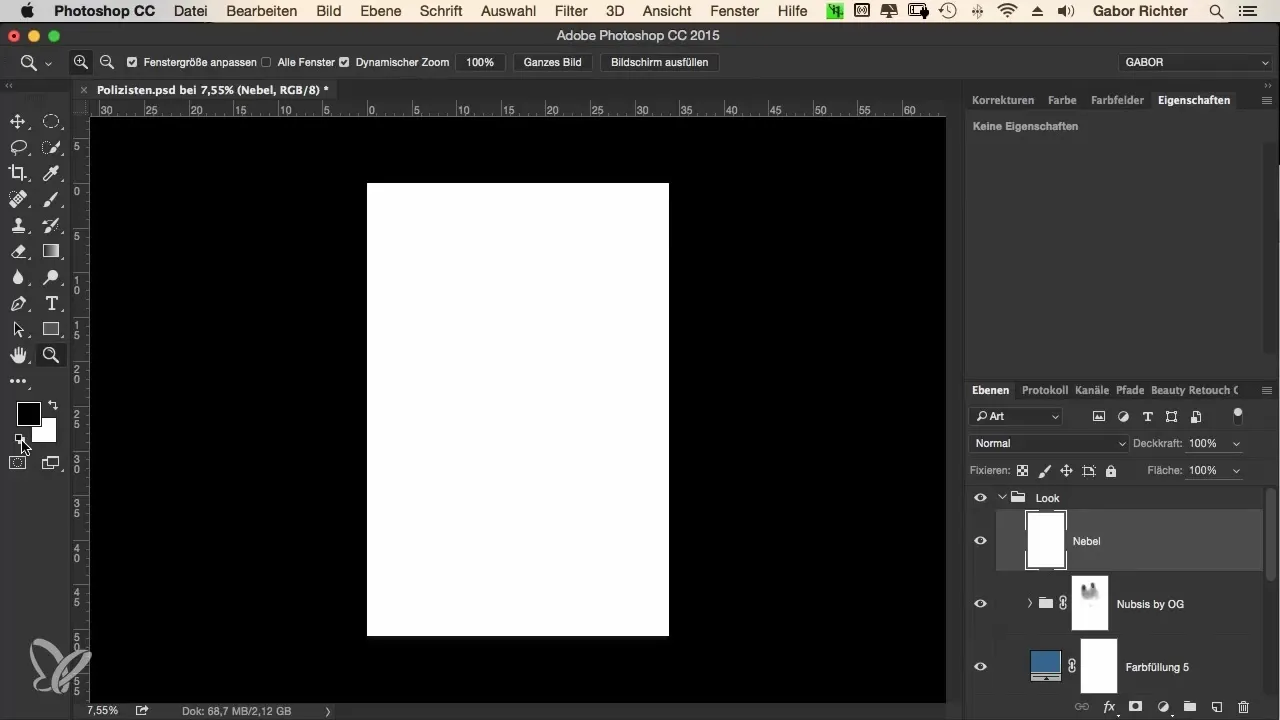Open the blend mode Normal dropdown
The width and height of the screenshot is (1280, 720).
click(x=1049, y=443)
